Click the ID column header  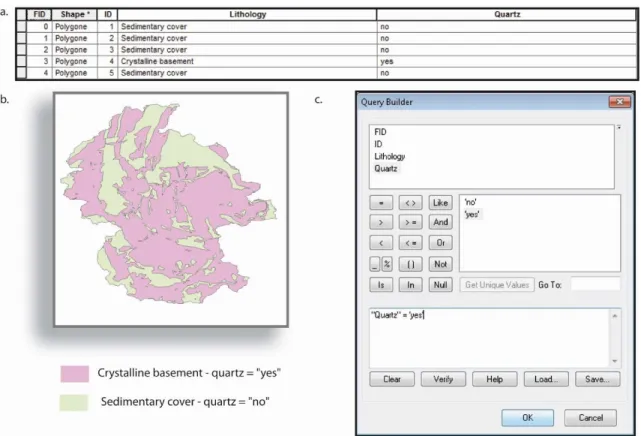click(108, 15)
